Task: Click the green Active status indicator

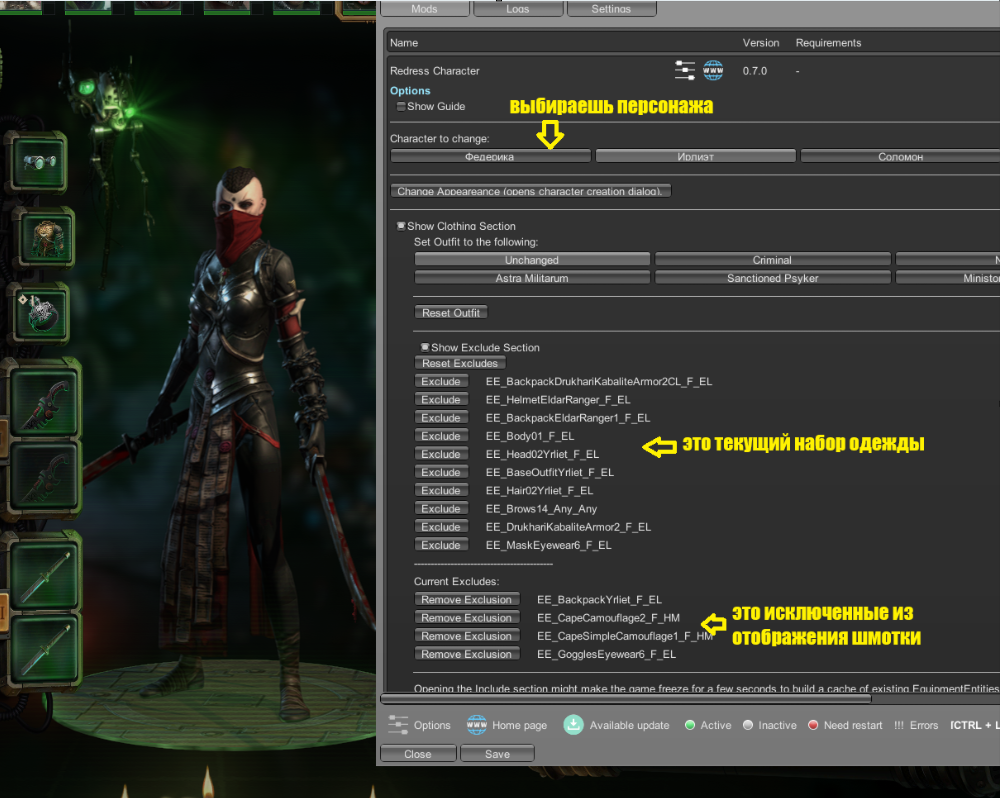Action: [689, 725]
